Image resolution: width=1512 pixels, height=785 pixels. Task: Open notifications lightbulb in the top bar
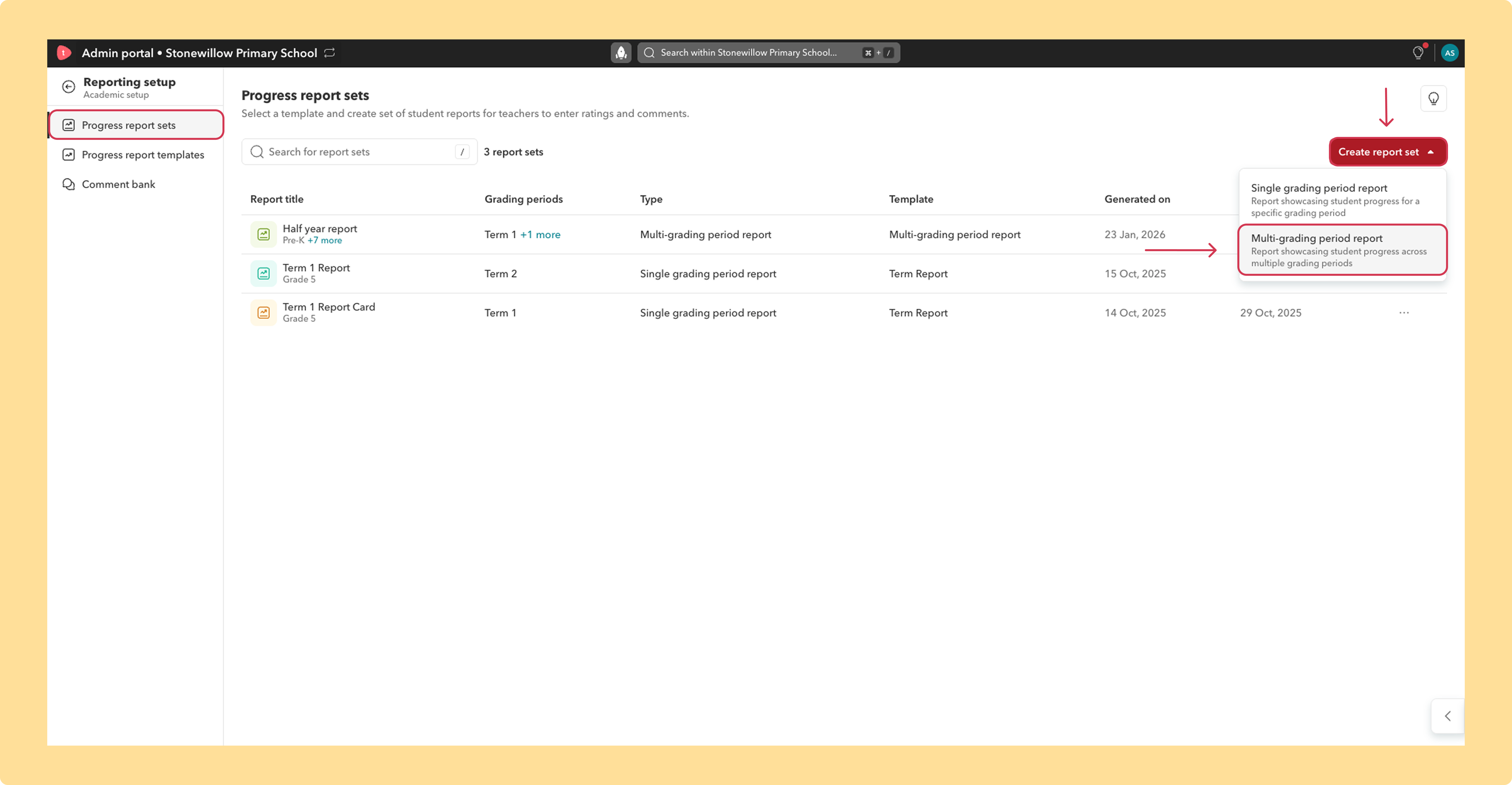pyautogui.click(x=1418, y=53)
